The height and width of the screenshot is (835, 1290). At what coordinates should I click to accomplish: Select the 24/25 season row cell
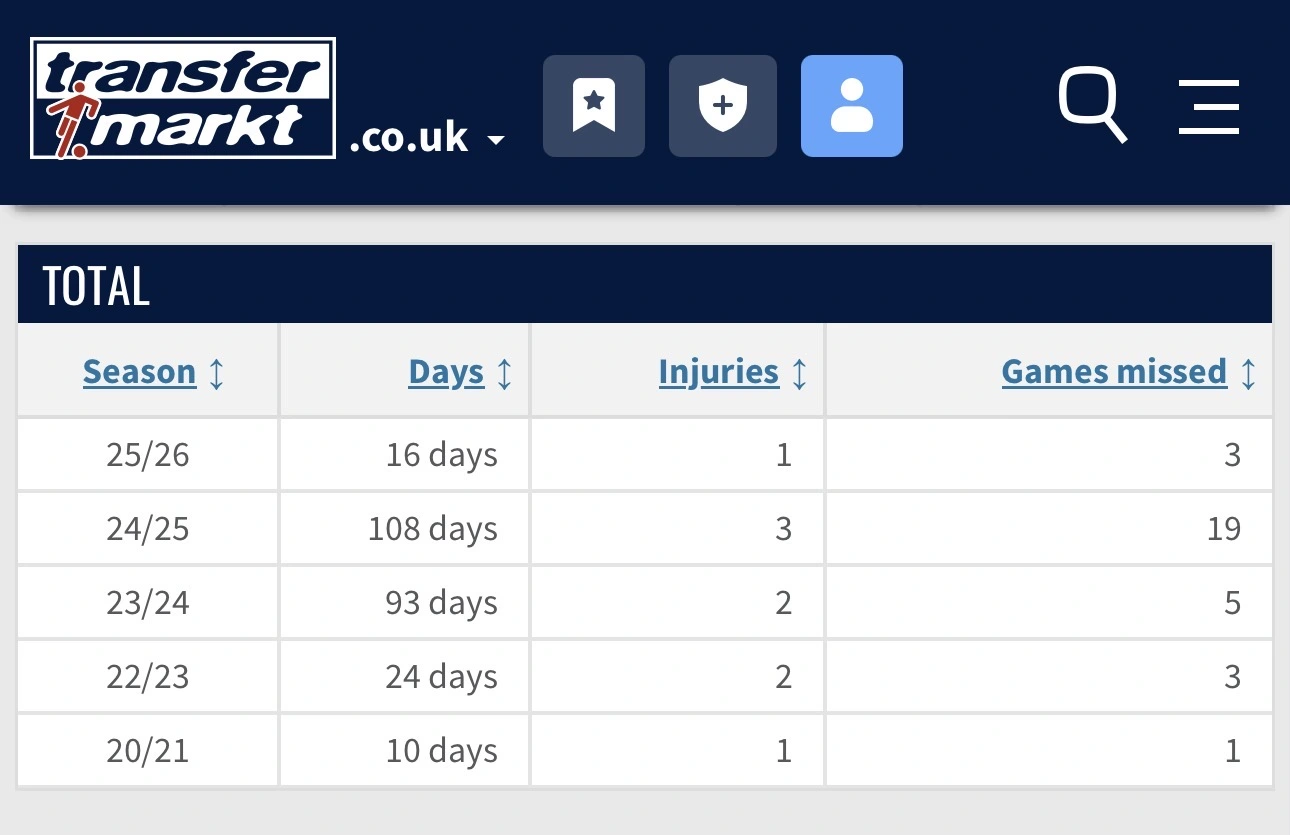(x=147, y=529)
